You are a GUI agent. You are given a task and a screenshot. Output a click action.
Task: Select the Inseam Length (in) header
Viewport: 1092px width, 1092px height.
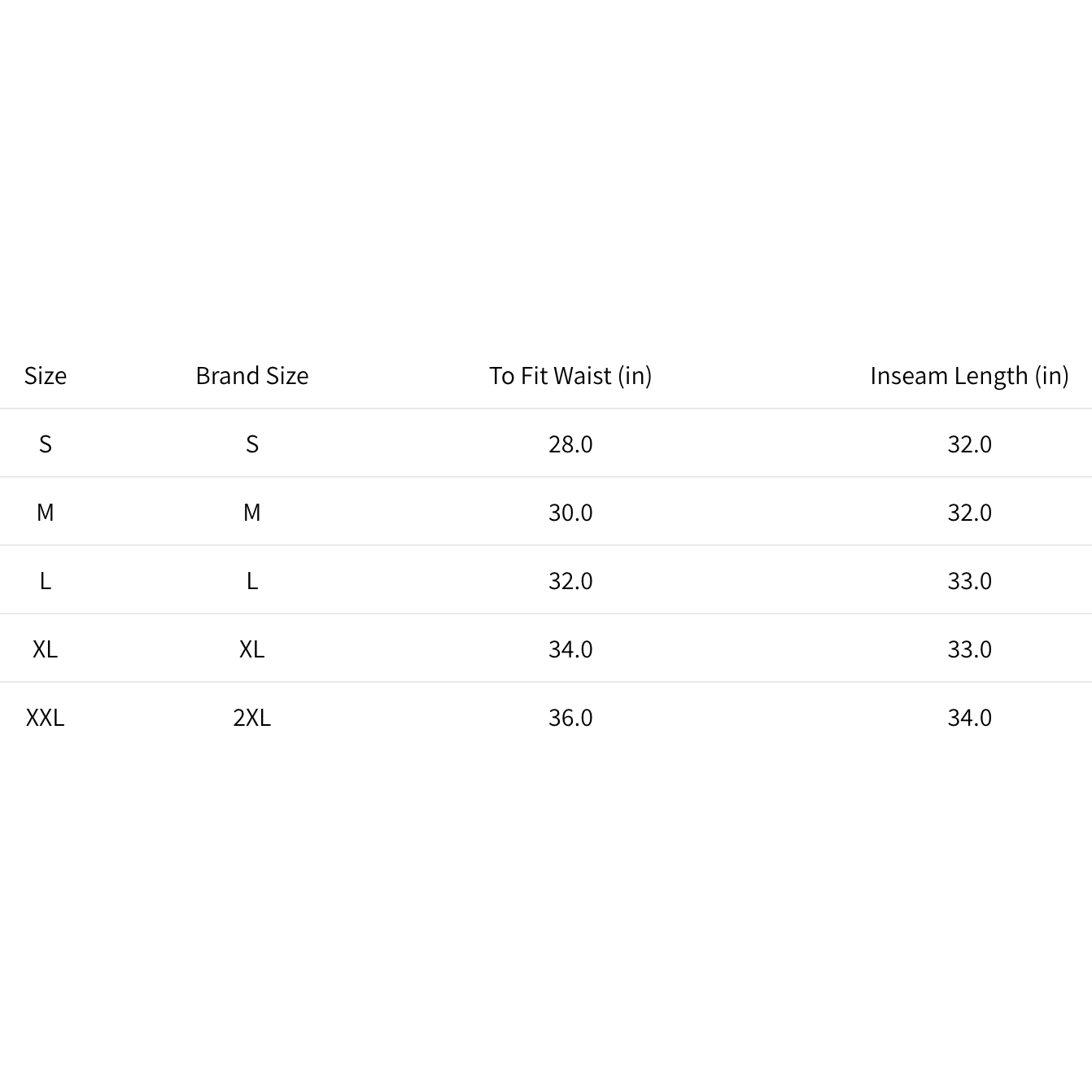pos(969,376)
